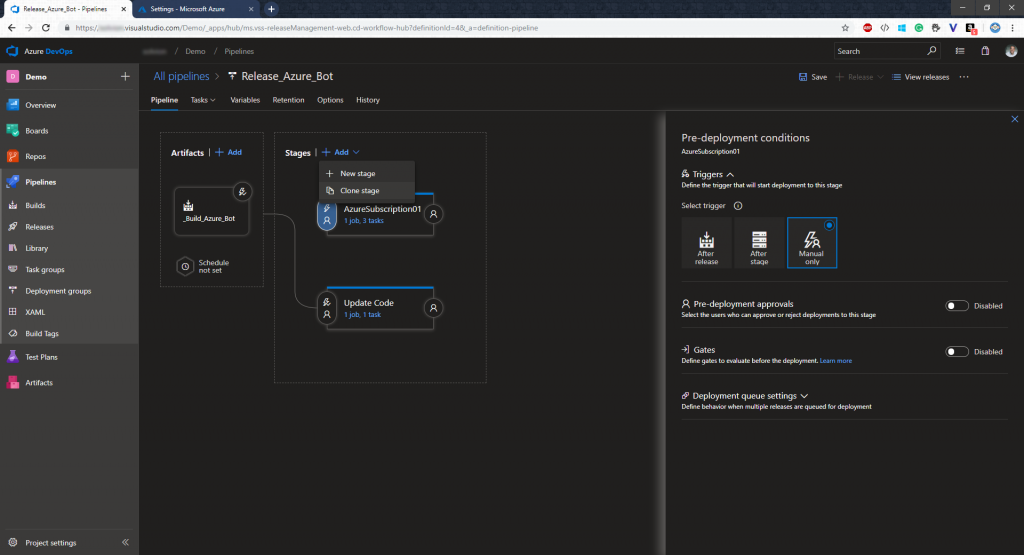Go to All pipelines
The image size is (1024, 555).
coord(182,76)
